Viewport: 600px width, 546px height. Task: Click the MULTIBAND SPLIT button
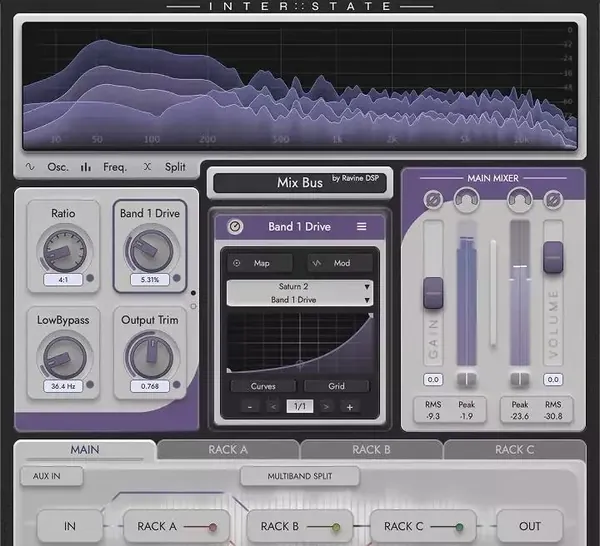(300, 476)
